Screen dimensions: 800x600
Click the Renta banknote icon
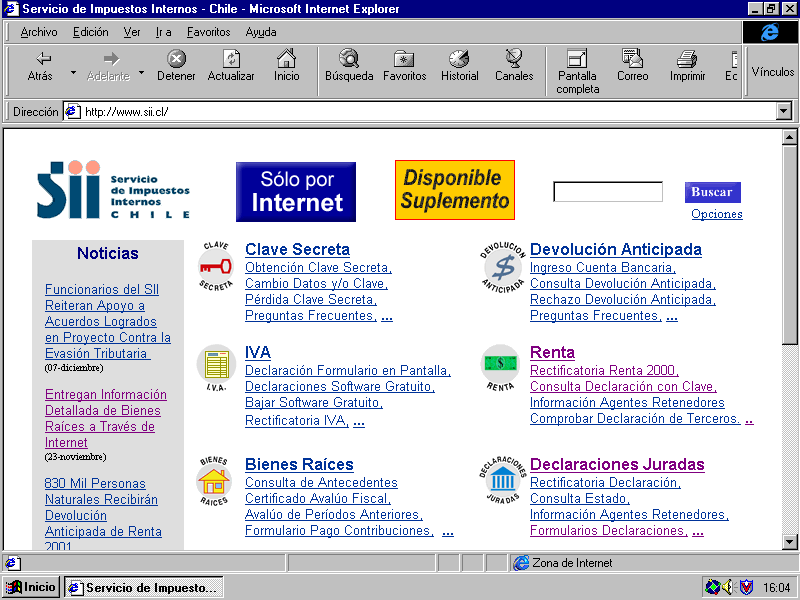tap(501, 368)
